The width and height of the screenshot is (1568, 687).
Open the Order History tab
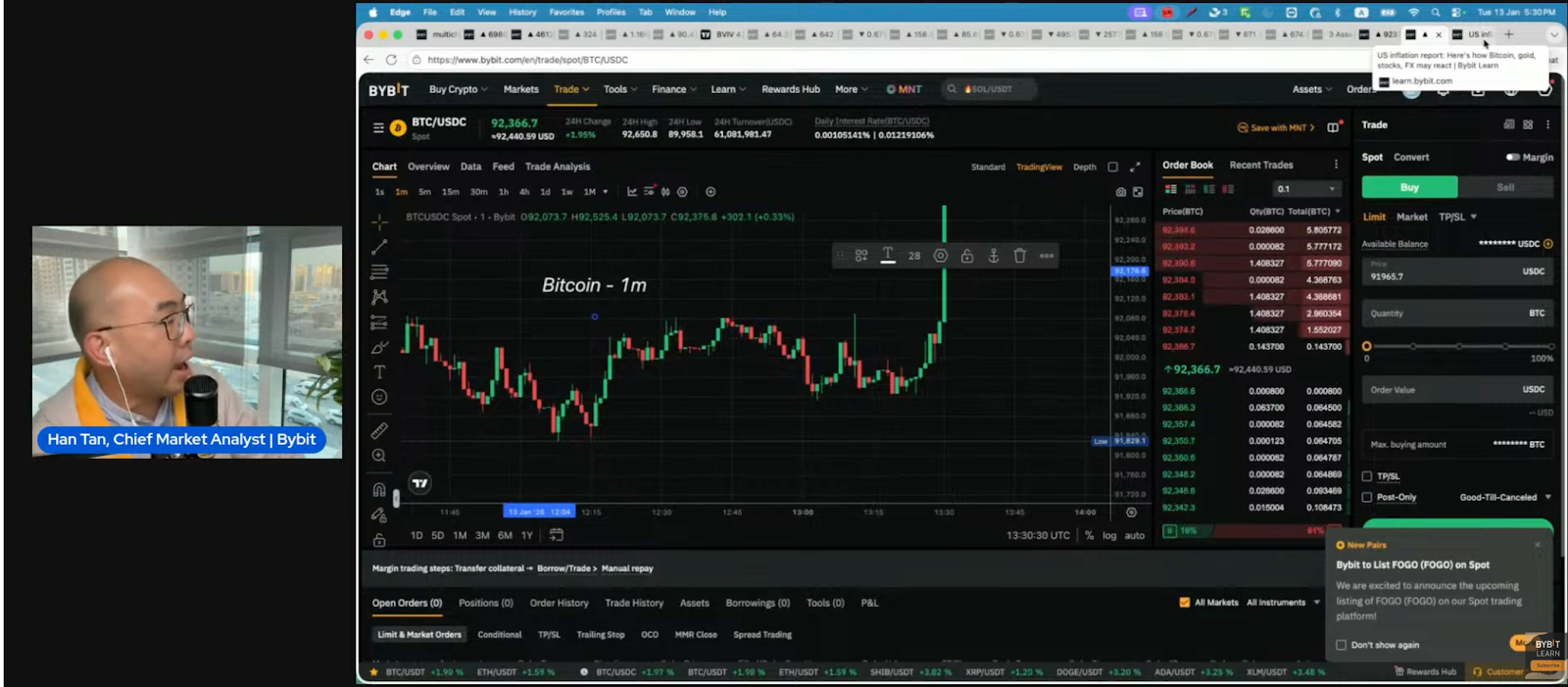point(559,603)
